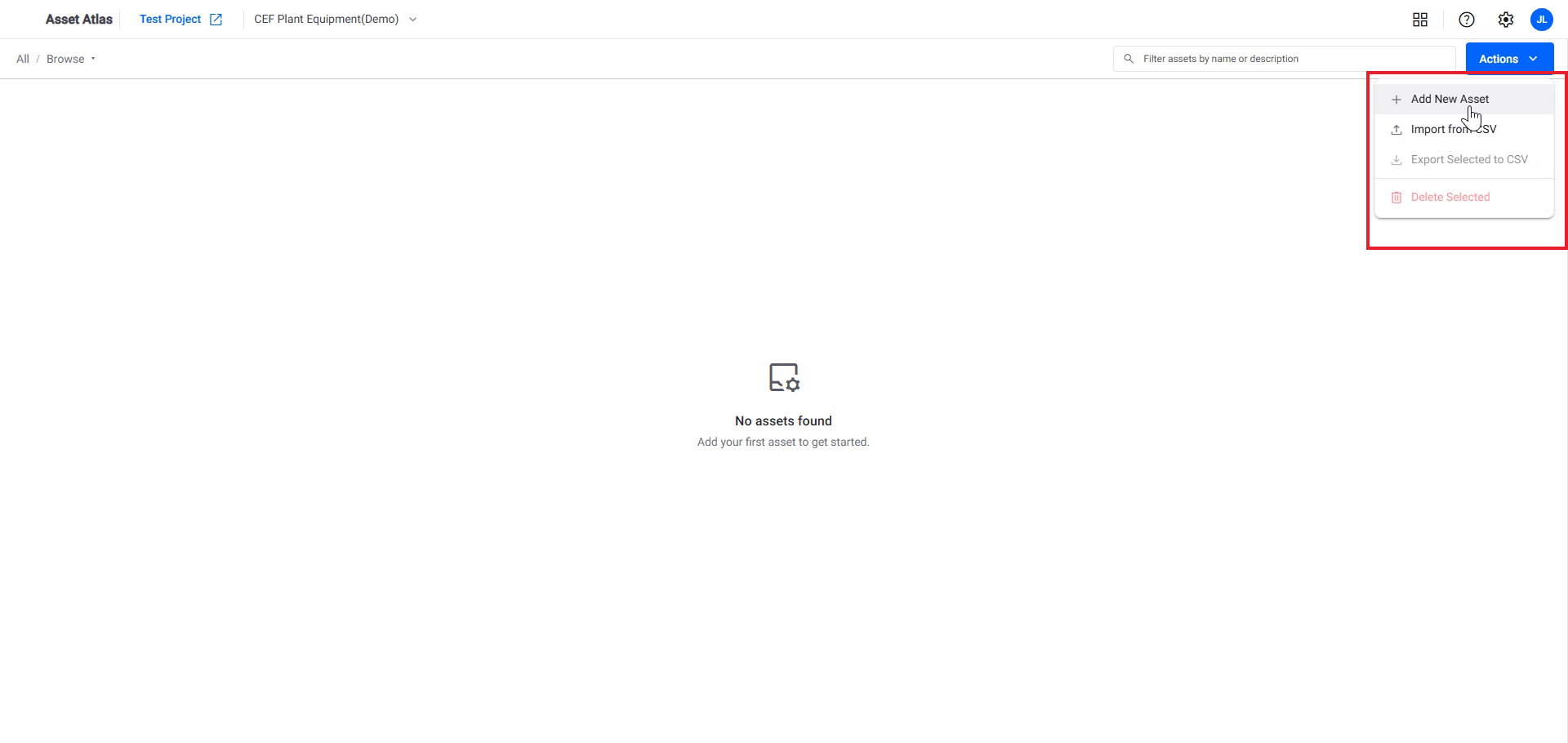The width and height of the screenshot is (1568, 743).
Task: Focus the Filter assets search field
Action: click(1284, 59)
